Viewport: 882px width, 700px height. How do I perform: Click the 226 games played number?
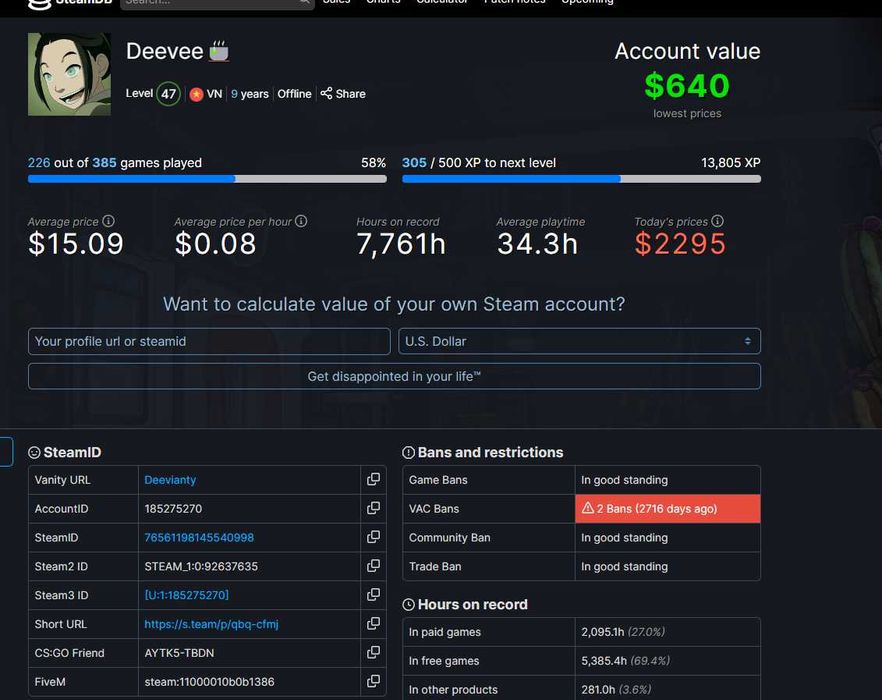click(39, 163)
